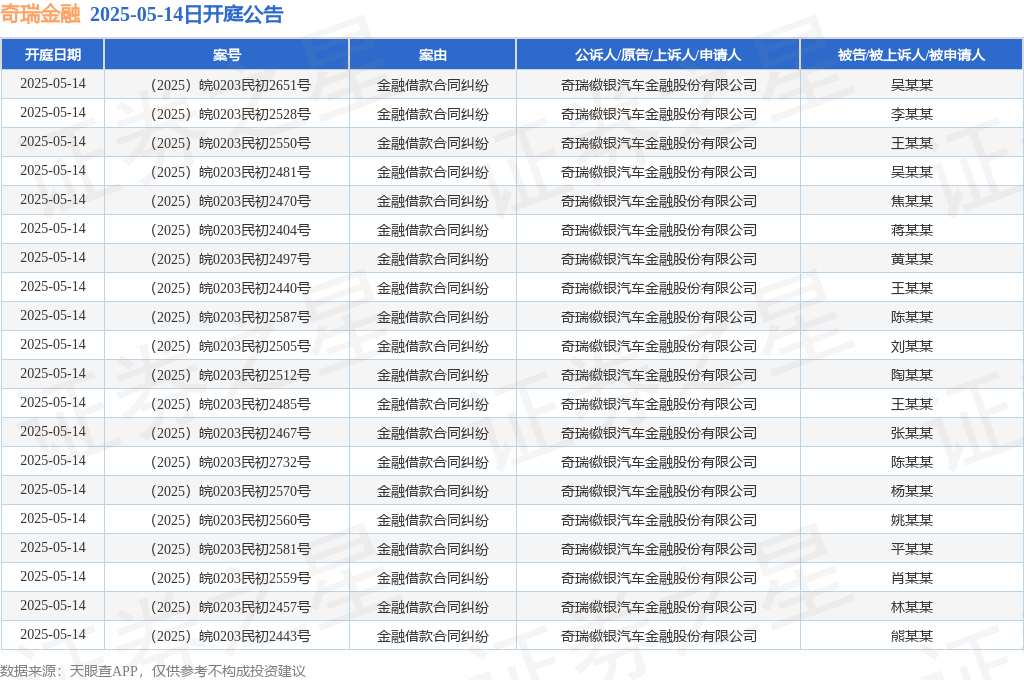Click date 2025-05-14 in row 2443
The width and height of the screenshot is (1024, 680).
[x=53, y=635]
